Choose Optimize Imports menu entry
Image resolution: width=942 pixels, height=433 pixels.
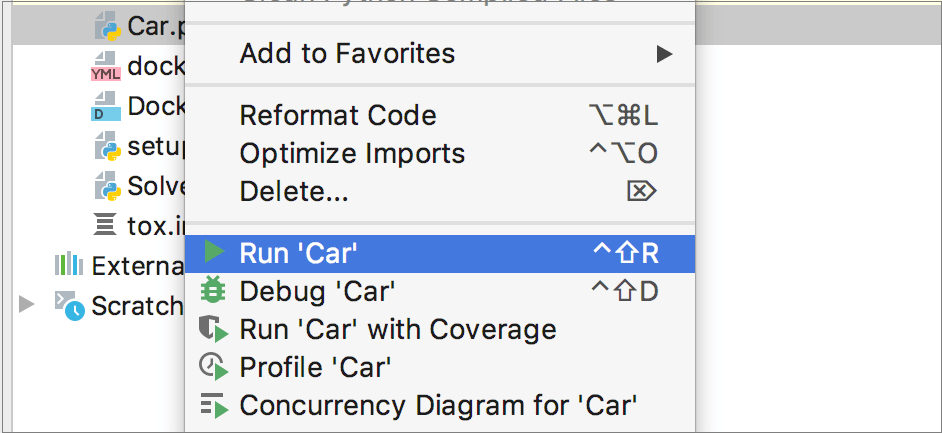pos(352,153)
